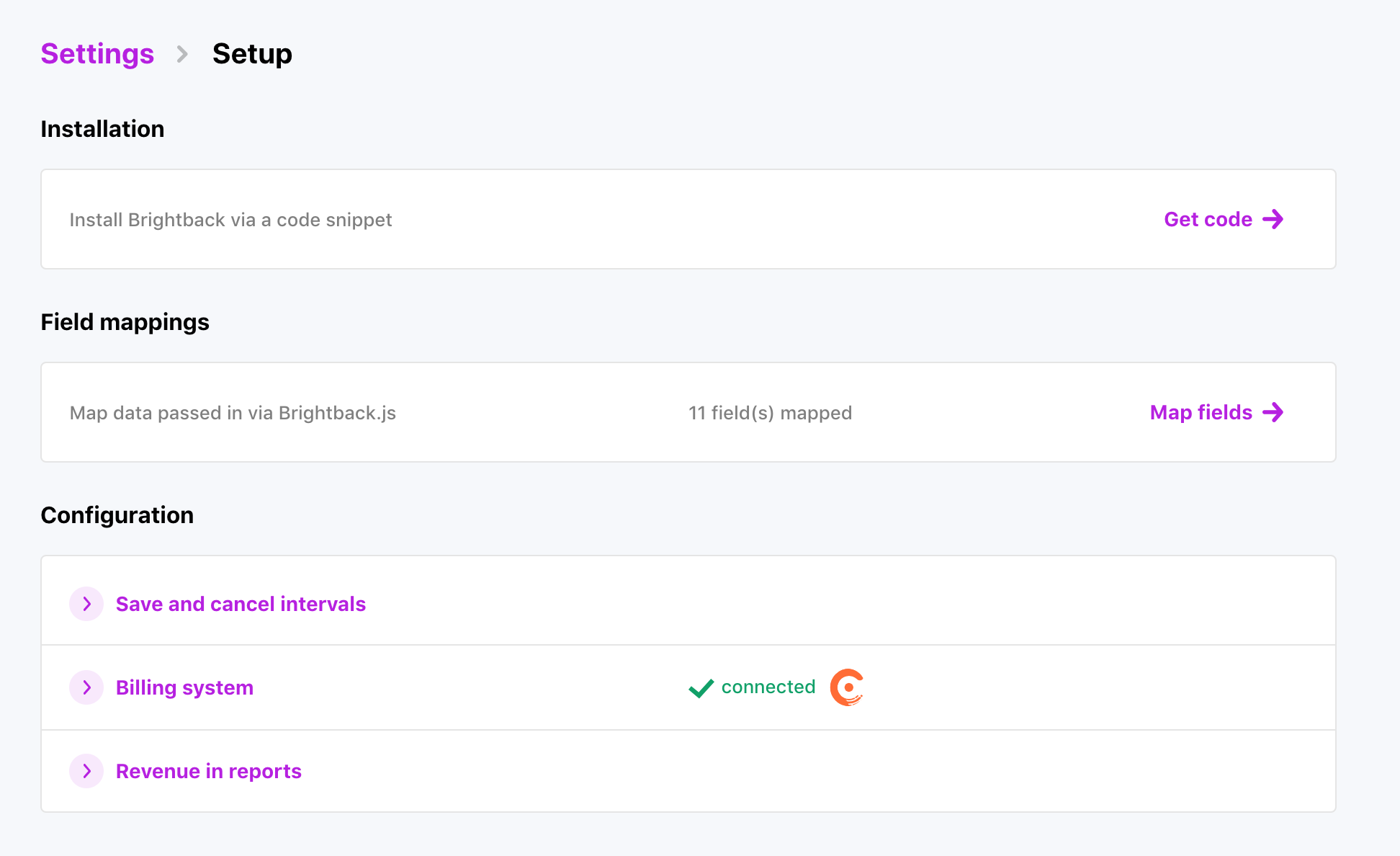The image size is (1400, 856).
Task: Click the breadcrumb separator chevron
Action: pos(181,54)
